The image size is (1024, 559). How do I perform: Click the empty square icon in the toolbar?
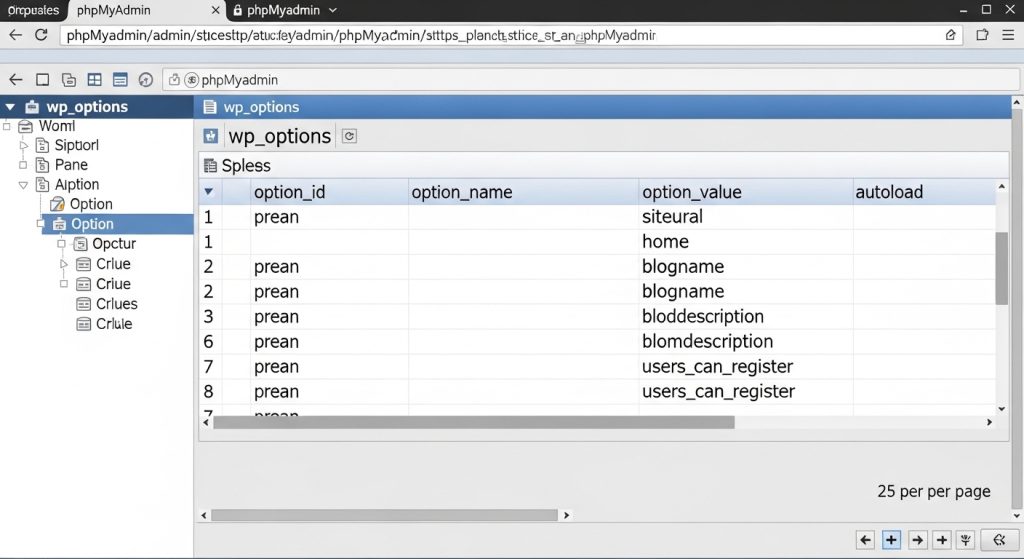click(42, 80)
